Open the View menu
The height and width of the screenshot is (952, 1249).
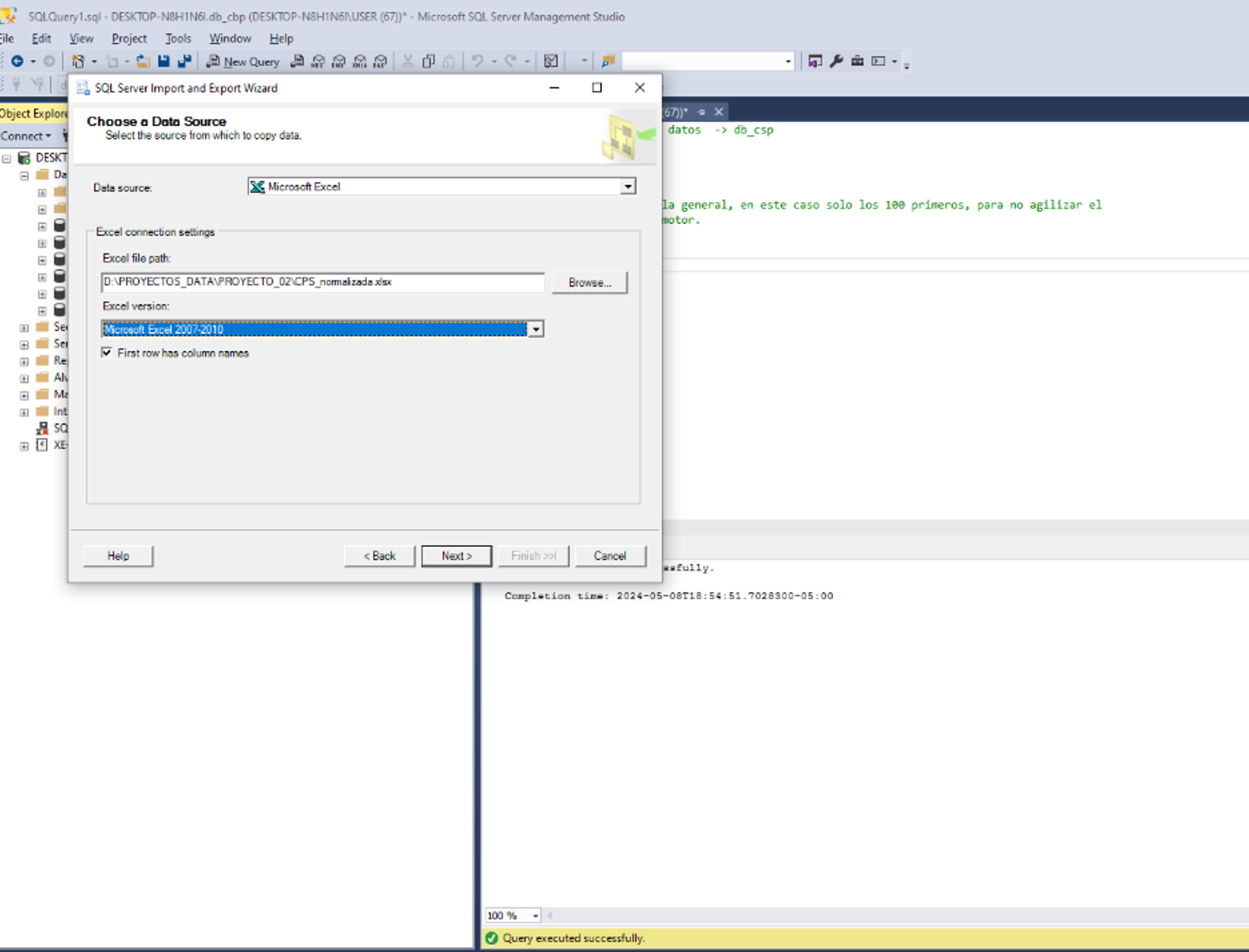click(x=81, y=39)
